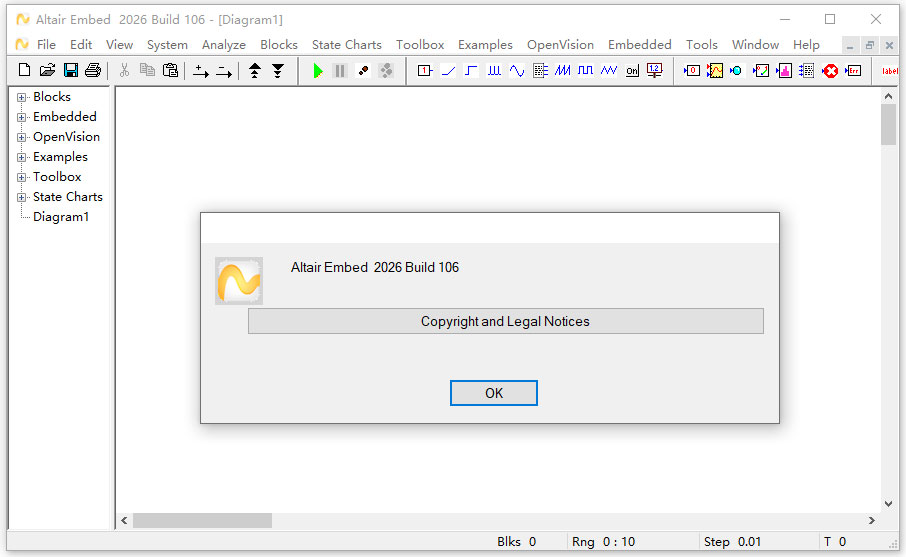Screen dimensions: 906x557
Task: Pause the simulation with the pause icon
Action: 340,70
